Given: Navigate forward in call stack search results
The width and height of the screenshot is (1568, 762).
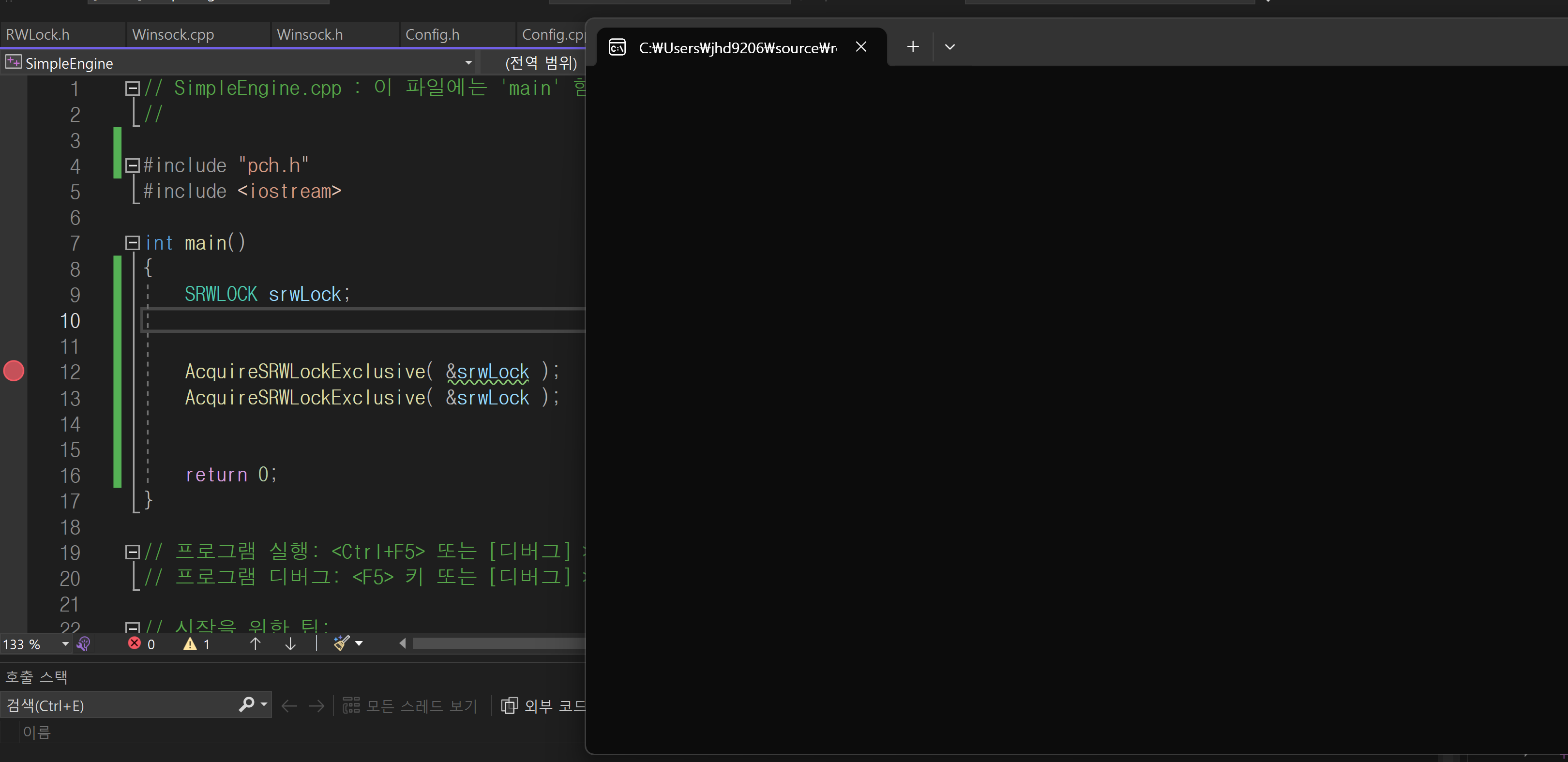Looking at the screenshot, I should (x=317, y=706).
